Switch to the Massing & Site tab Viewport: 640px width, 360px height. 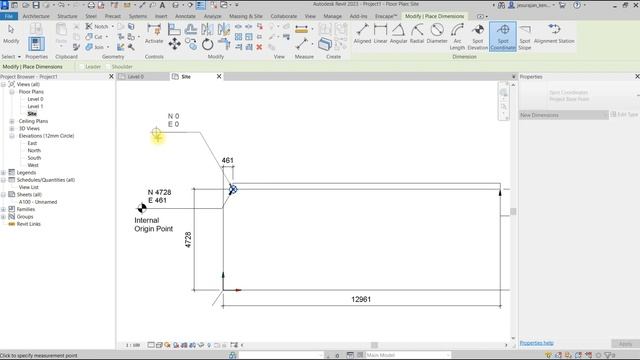click(x=246, y=16)
